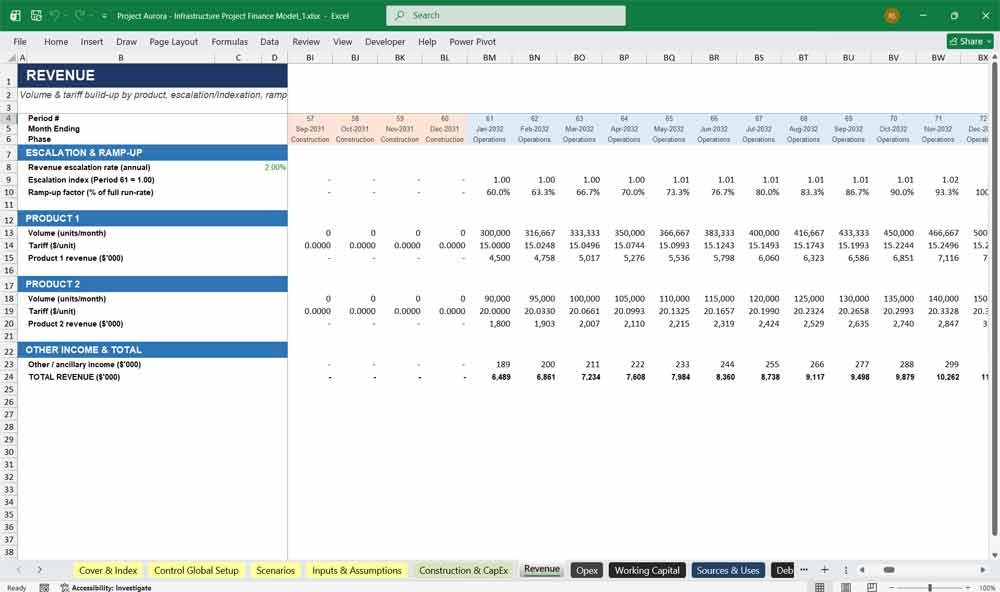The height and width of the screenshot is (592, 1000).
Task: Click the vertical scrollbar thumb
Action: (994, 298)
